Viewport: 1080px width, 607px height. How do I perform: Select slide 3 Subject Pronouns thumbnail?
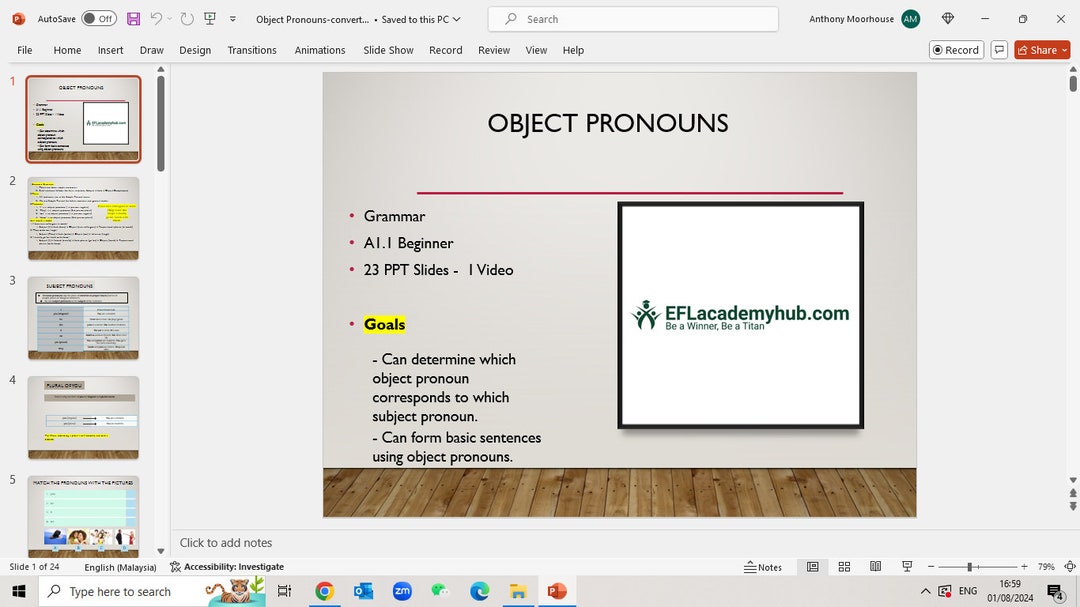83,317
